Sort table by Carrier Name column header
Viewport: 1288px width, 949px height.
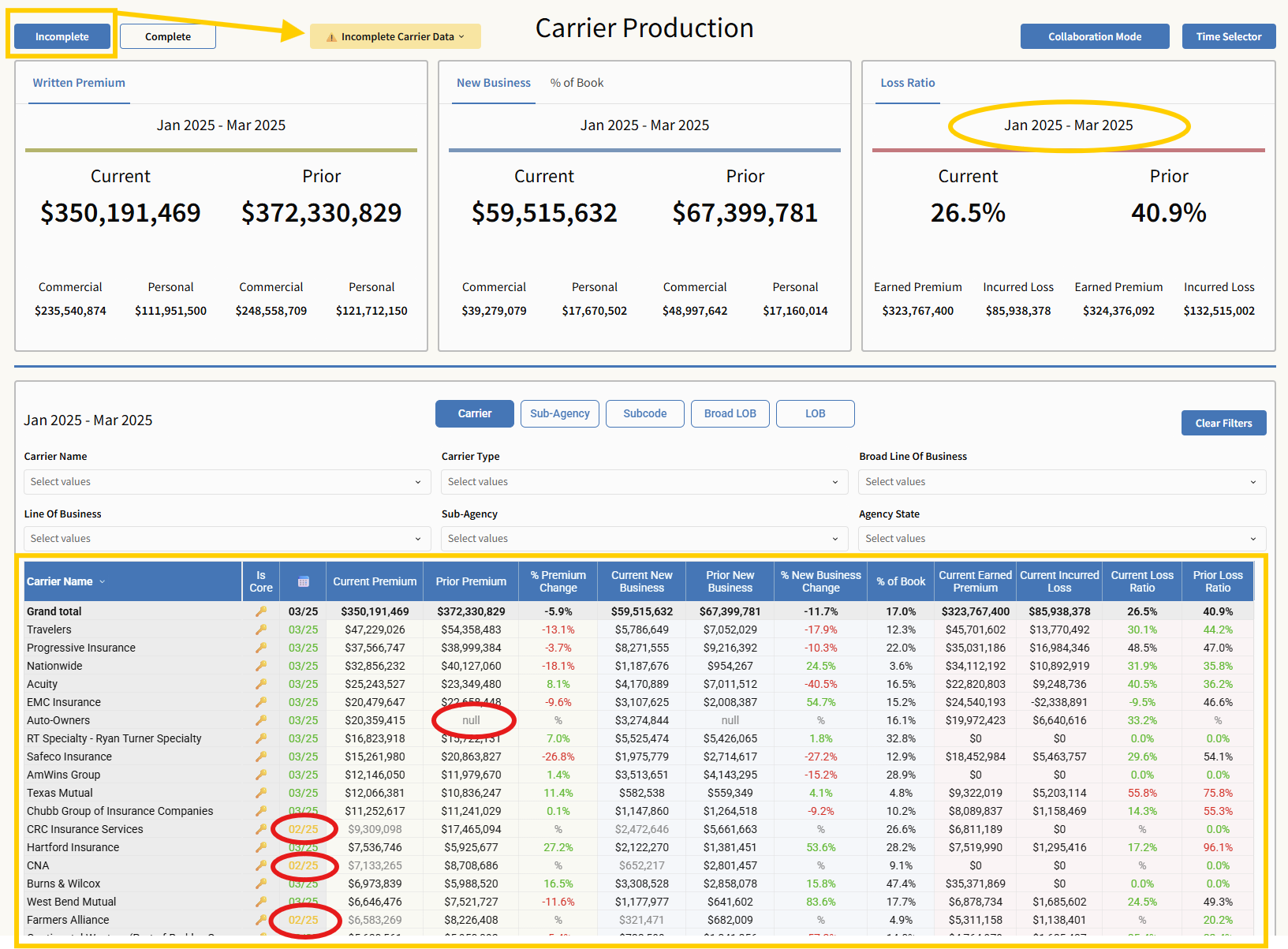60,582
